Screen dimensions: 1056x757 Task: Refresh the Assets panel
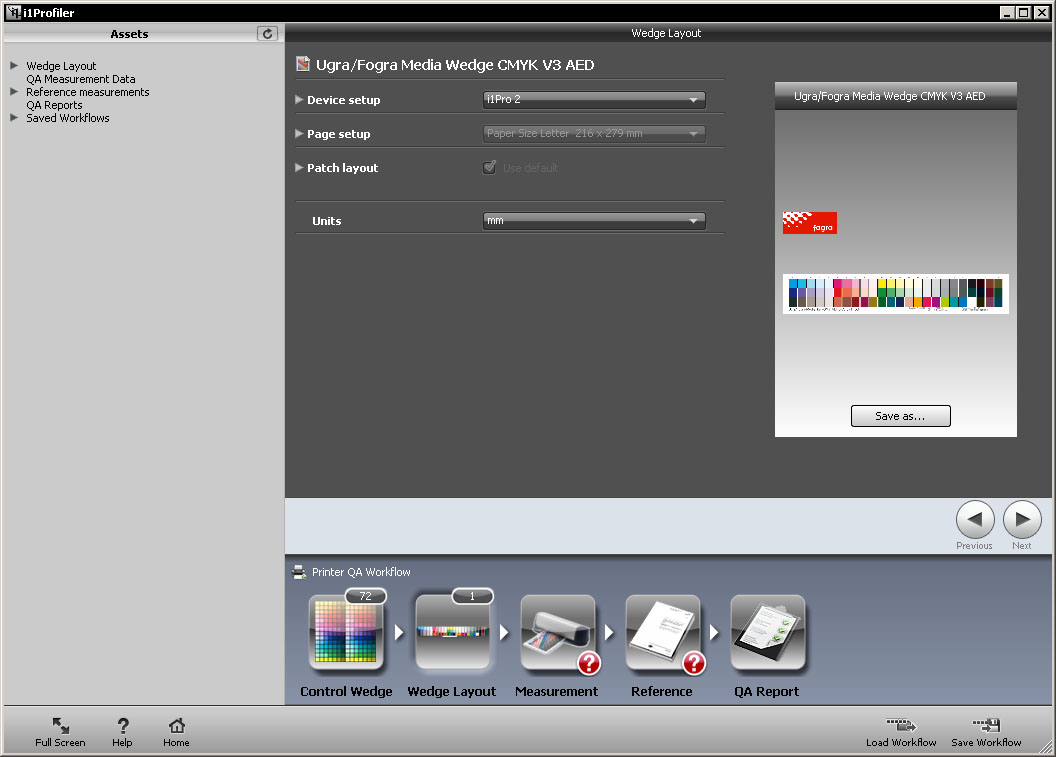click(x=267, y=34)
